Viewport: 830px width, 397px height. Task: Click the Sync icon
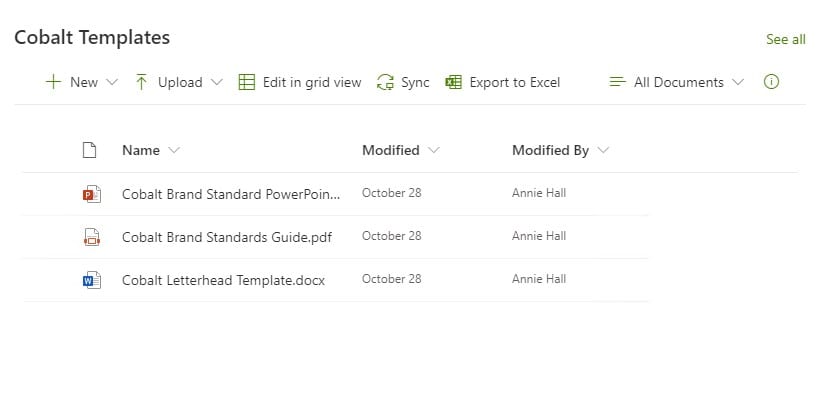(385, 82)
